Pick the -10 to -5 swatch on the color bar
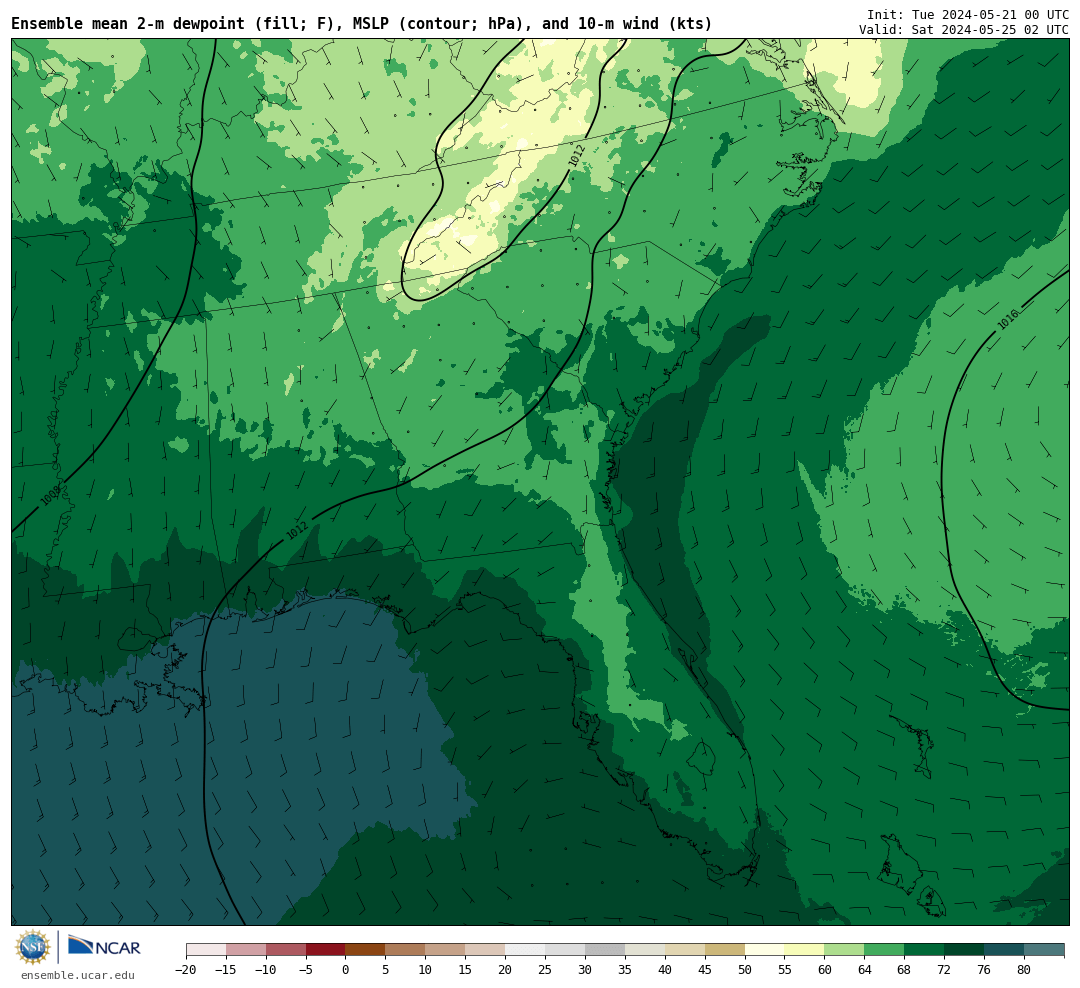 click(x=286, y=950)
